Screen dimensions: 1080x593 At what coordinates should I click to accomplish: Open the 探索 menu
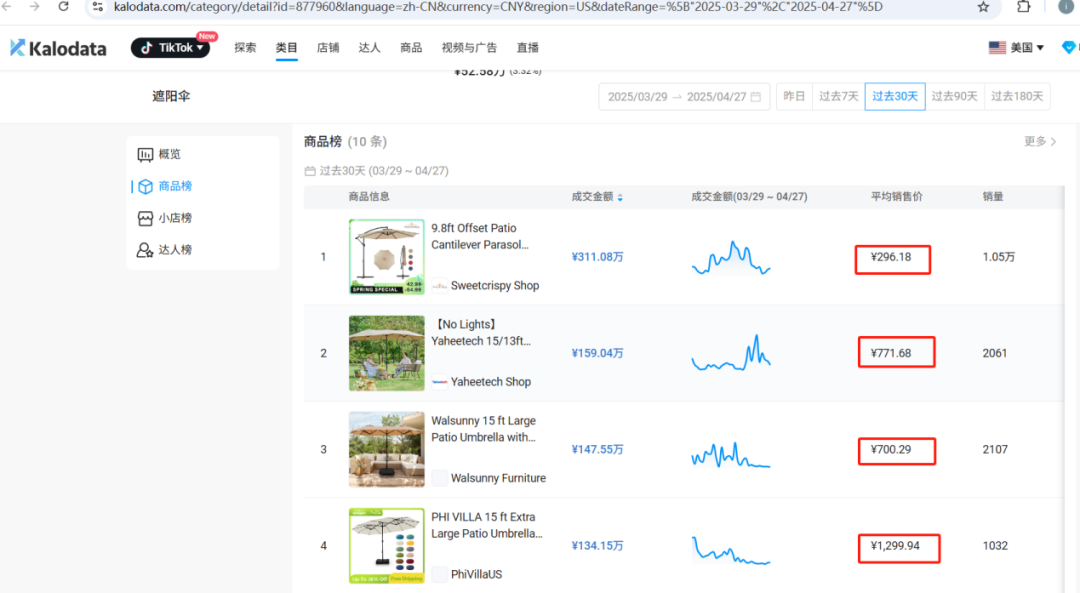[245, 48]
